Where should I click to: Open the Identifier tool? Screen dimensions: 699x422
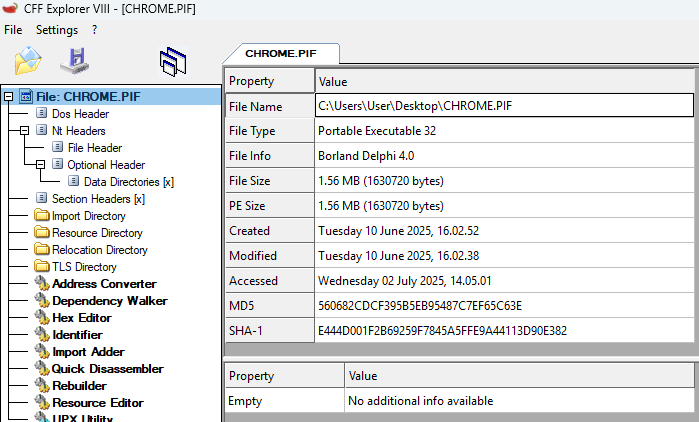coord(78,335)
